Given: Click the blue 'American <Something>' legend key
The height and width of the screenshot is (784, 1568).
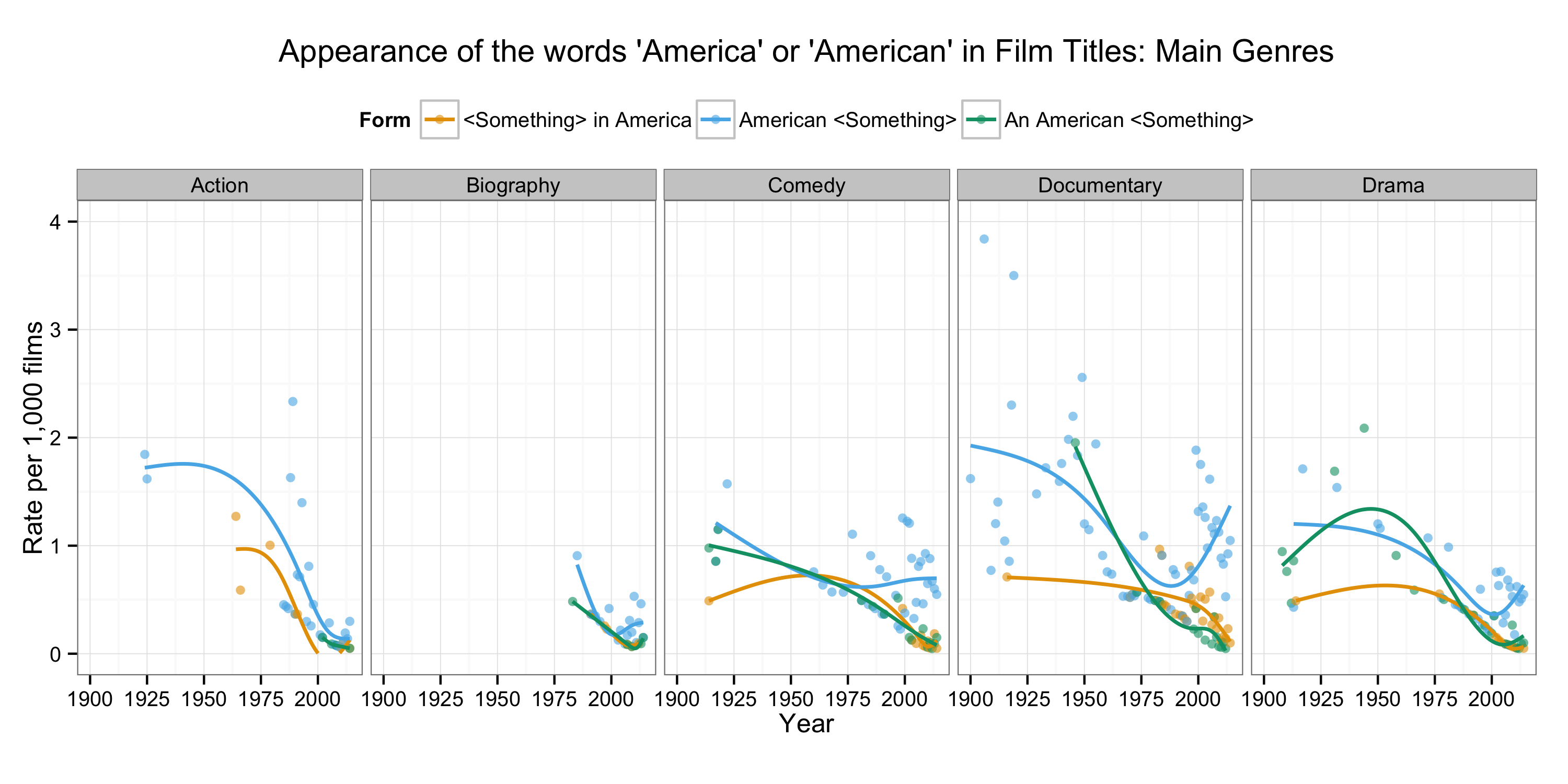Looking at the screenshot, I should (715, 120).
